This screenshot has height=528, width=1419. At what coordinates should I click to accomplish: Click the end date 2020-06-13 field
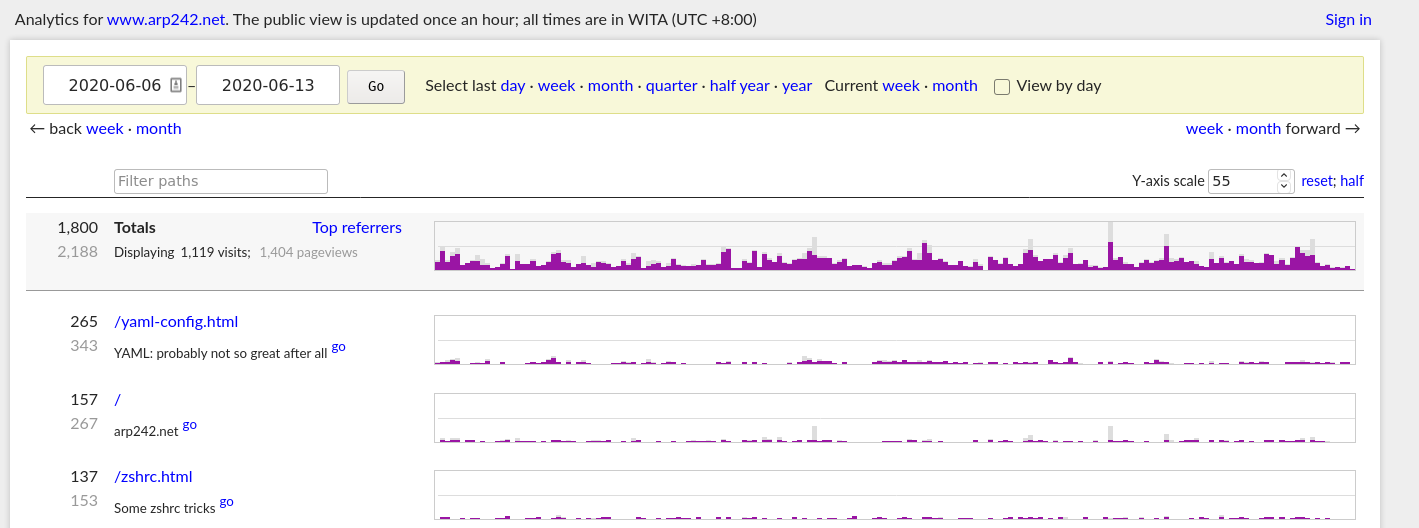[x=268, y=86]
